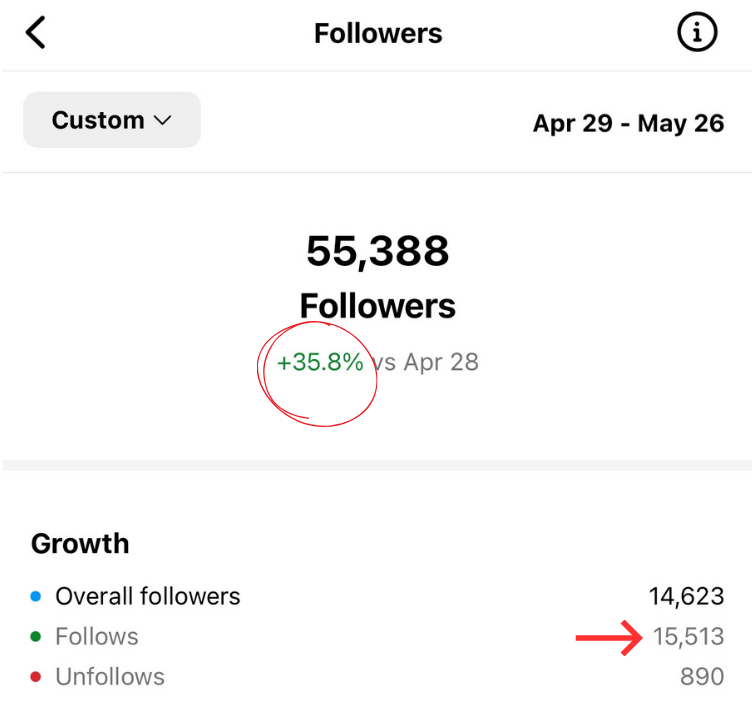
Task: Open the Custom date range dropdown
Action: pyautogui.click(x=111, y=120)
